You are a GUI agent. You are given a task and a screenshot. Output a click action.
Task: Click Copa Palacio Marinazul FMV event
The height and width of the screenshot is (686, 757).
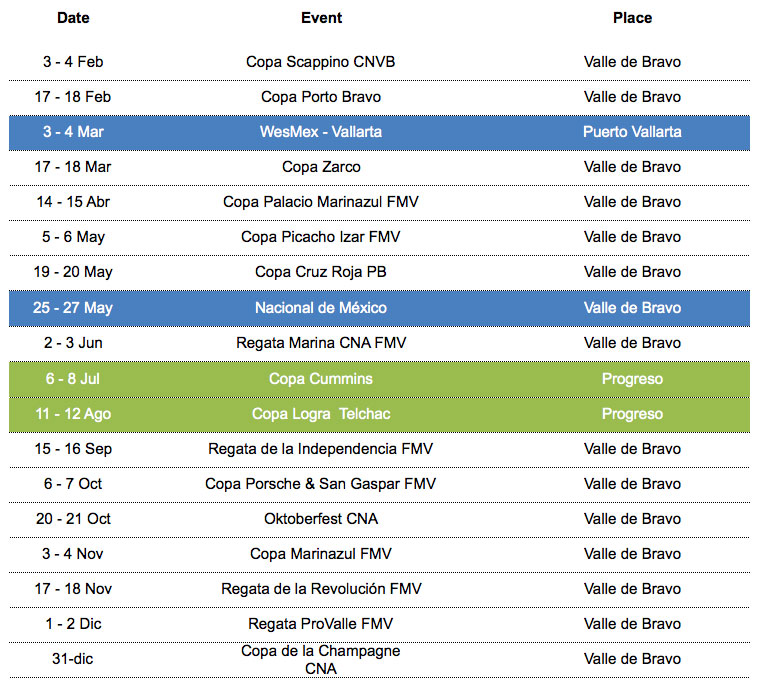tap(321, 202)
